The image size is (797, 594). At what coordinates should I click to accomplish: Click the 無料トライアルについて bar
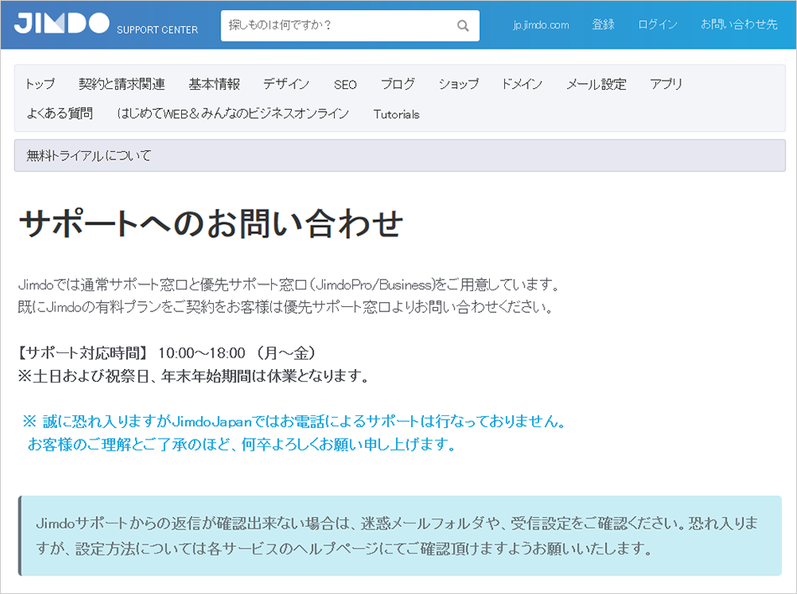pyautogui.click(x=400, y=155)
